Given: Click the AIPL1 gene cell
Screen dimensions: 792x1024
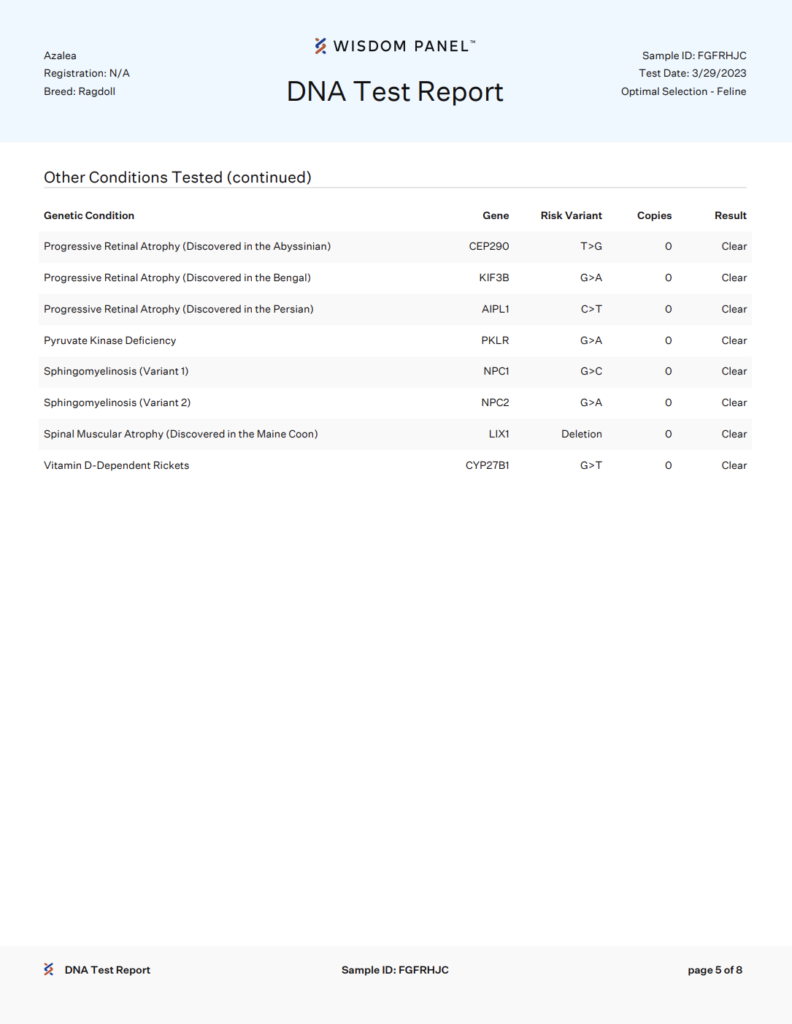Looking at the screenshot, I should [496, 309].
